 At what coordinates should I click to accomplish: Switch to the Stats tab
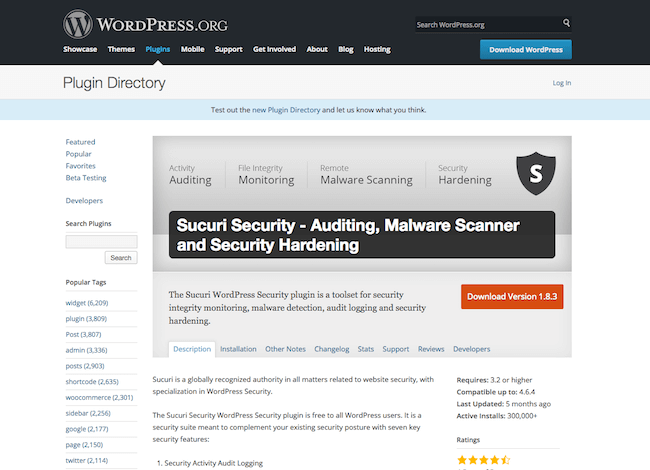tap(366, 349)
